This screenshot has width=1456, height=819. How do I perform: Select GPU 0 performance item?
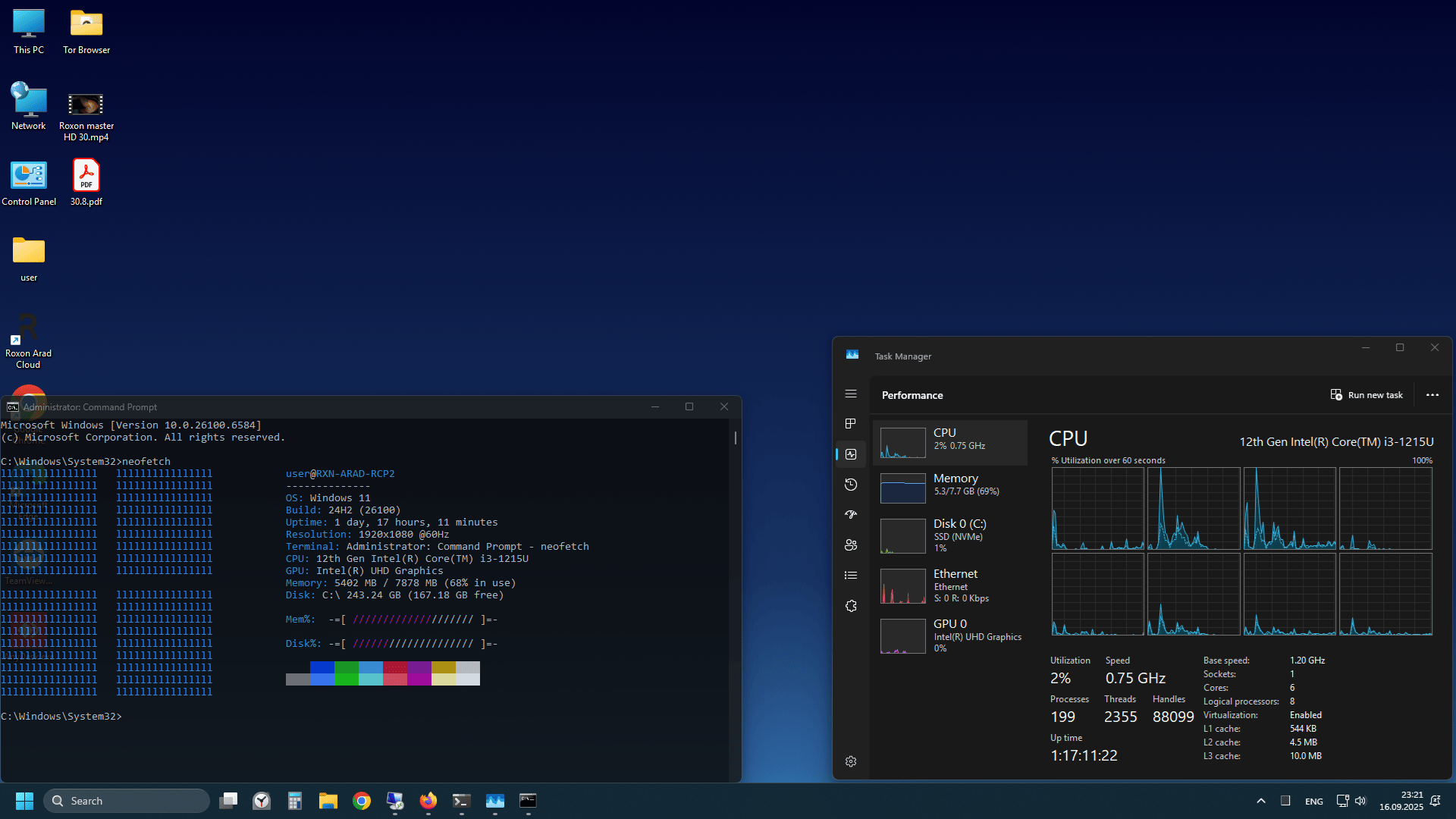tap(950, 635)
